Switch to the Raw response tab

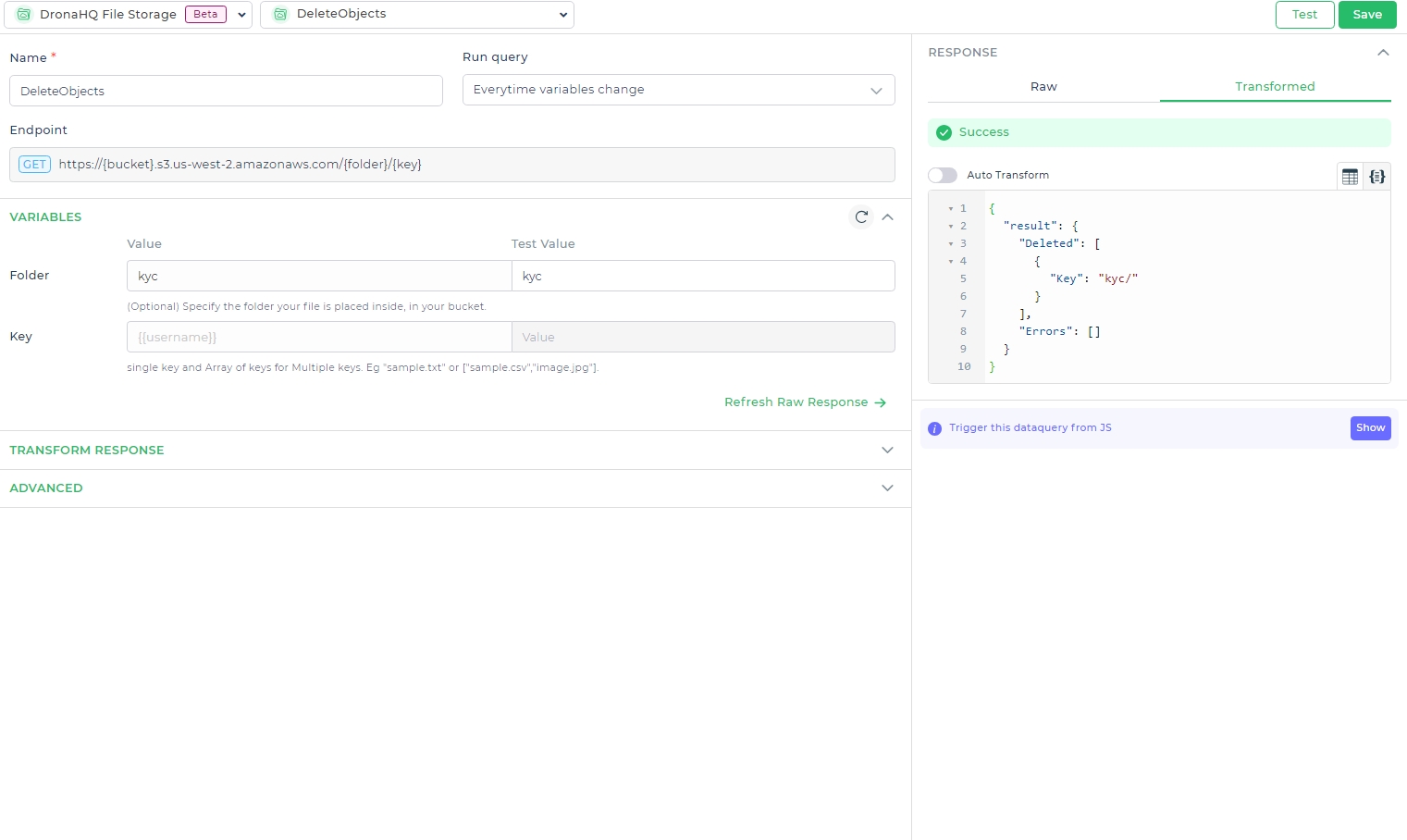point(1043,87)
